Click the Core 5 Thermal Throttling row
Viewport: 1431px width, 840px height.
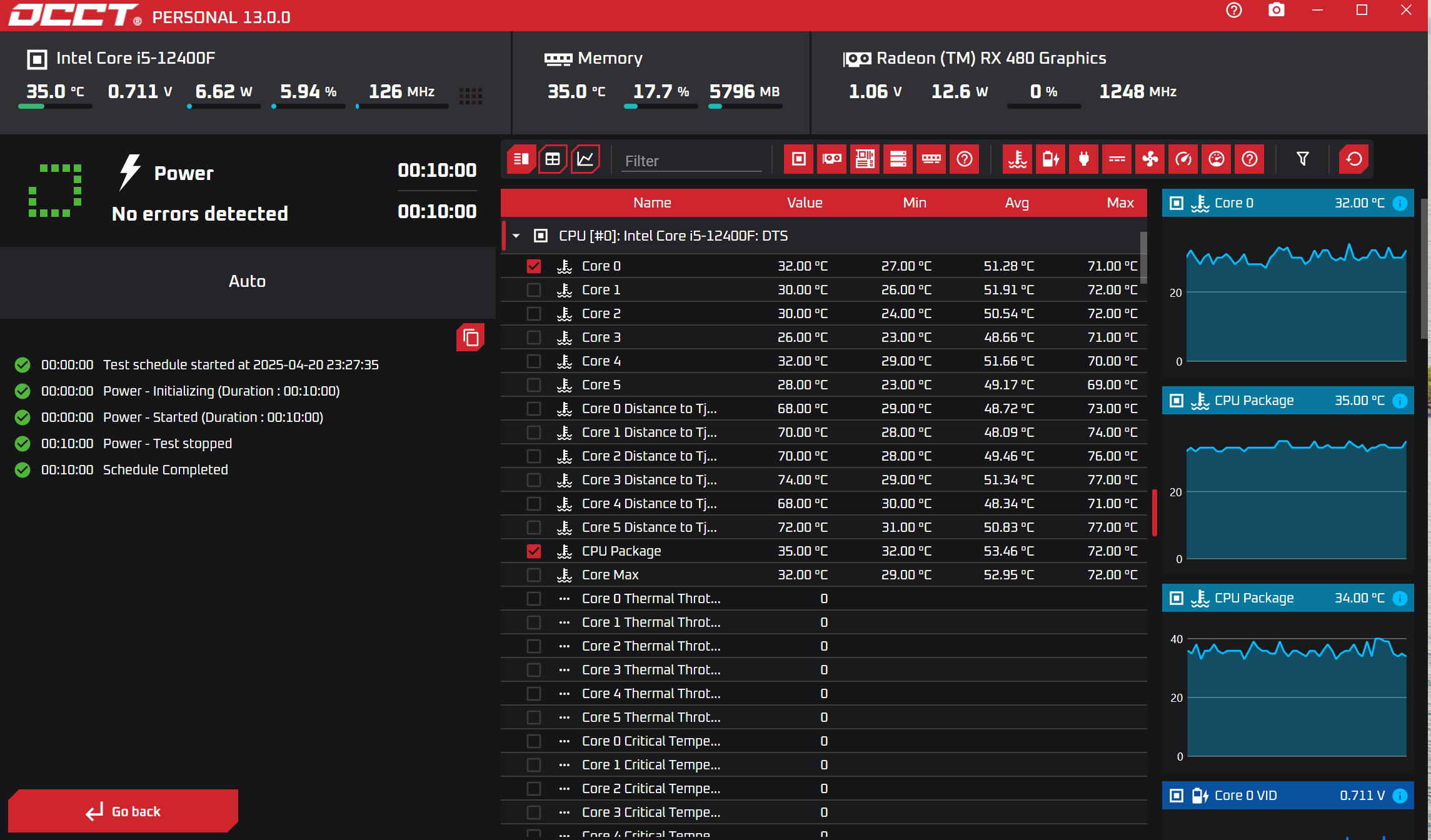823,717
